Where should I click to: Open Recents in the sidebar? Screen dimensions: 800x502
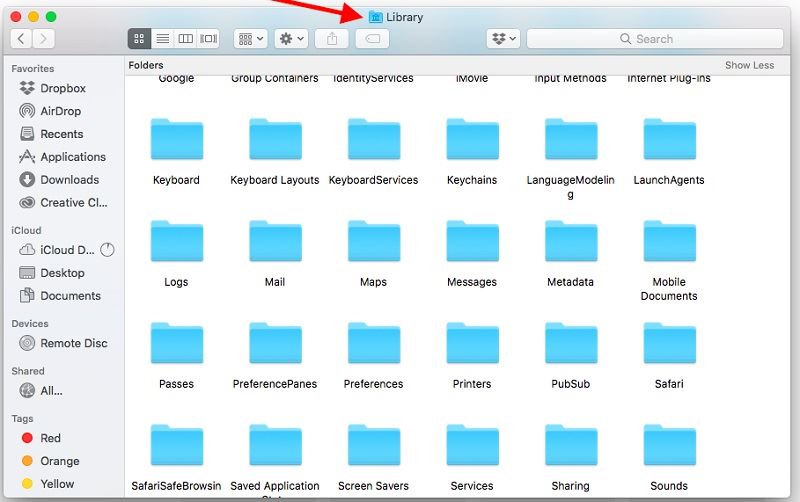click(51, 134)
